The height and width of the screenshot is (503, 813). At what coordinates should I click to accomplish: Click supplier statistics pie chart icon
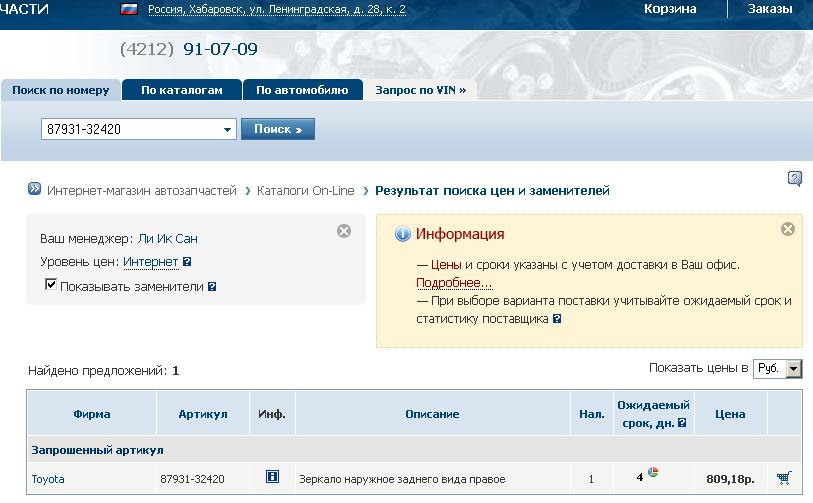pyautogui.click(x=652, y=473)
